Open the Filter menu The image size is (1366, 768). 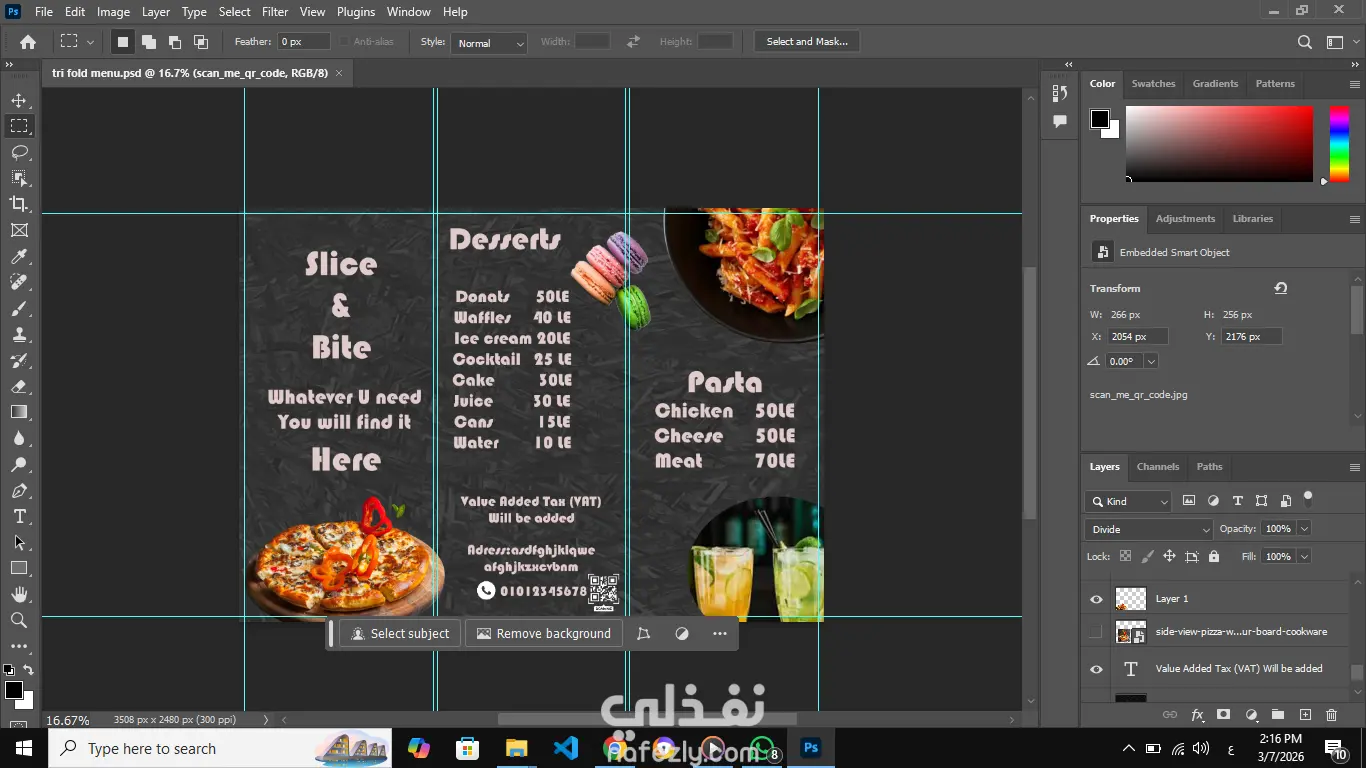[274, 12]
